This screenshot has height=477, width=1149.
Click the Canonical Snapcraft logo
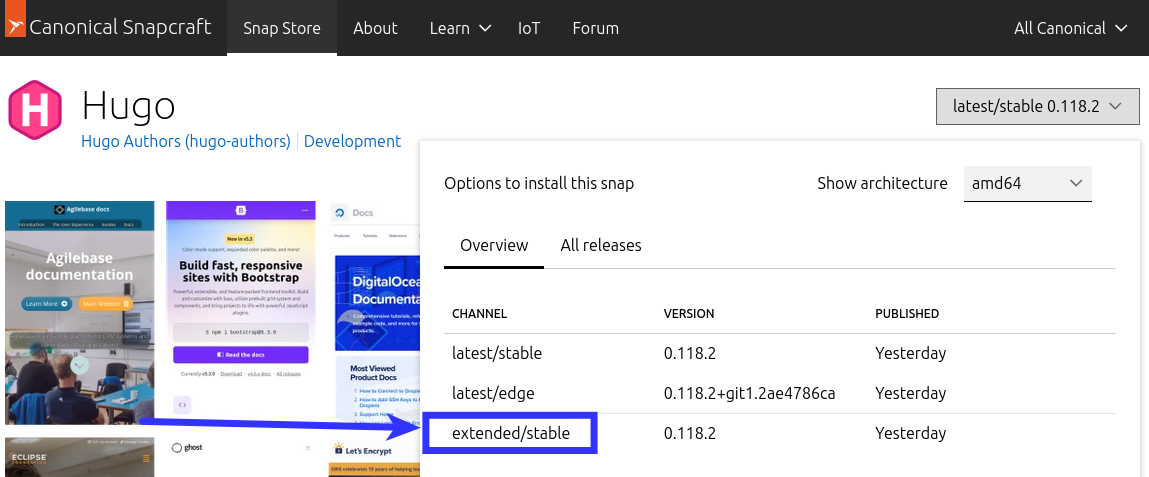tap(108, 28)
